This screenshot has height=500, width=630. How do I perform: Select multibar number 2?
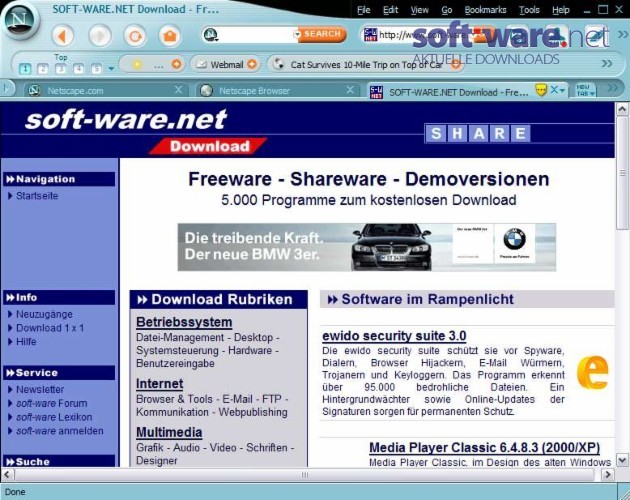(43, 69)
